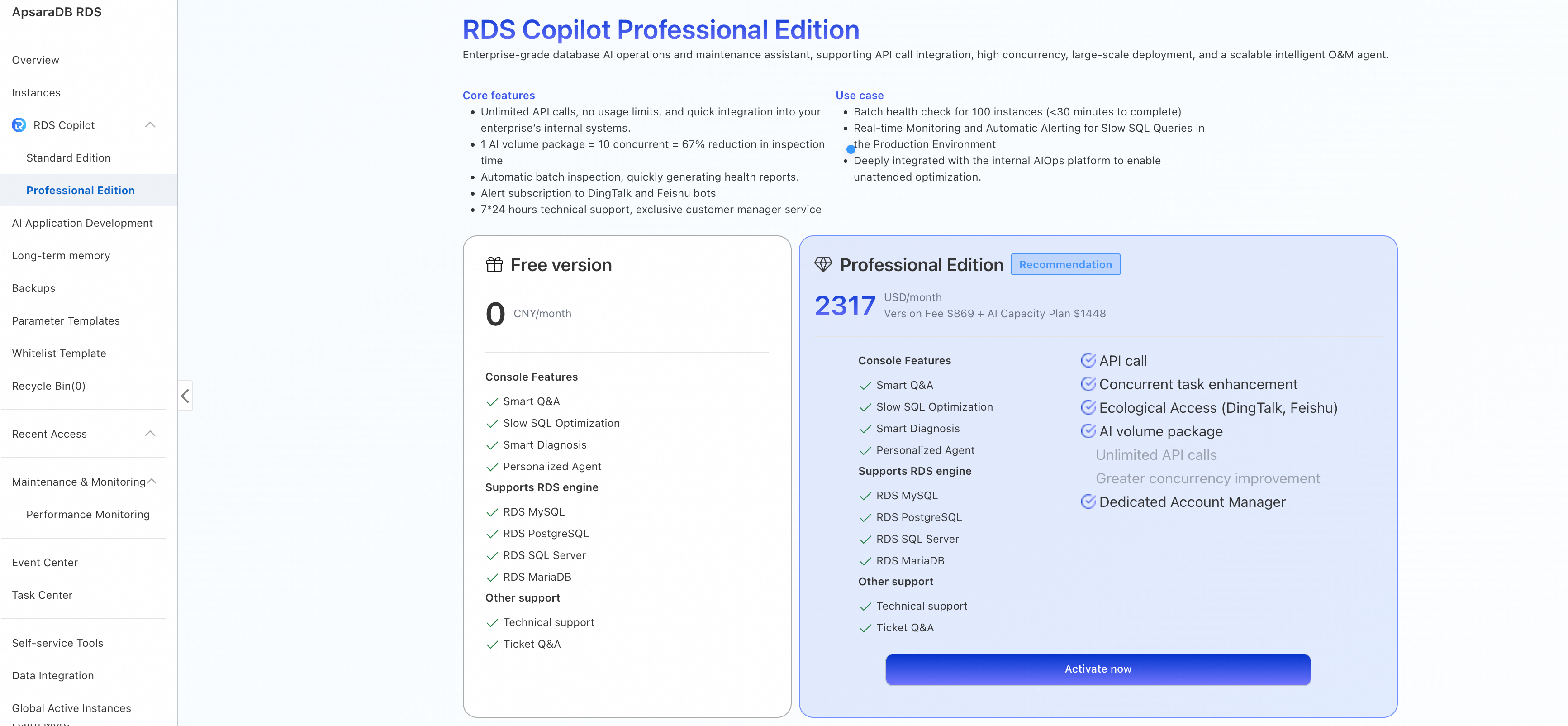This screenshot has width=1568, height=726.
Task: Collapse the RDS Copilot menu chevron
Action: (150, 125)
